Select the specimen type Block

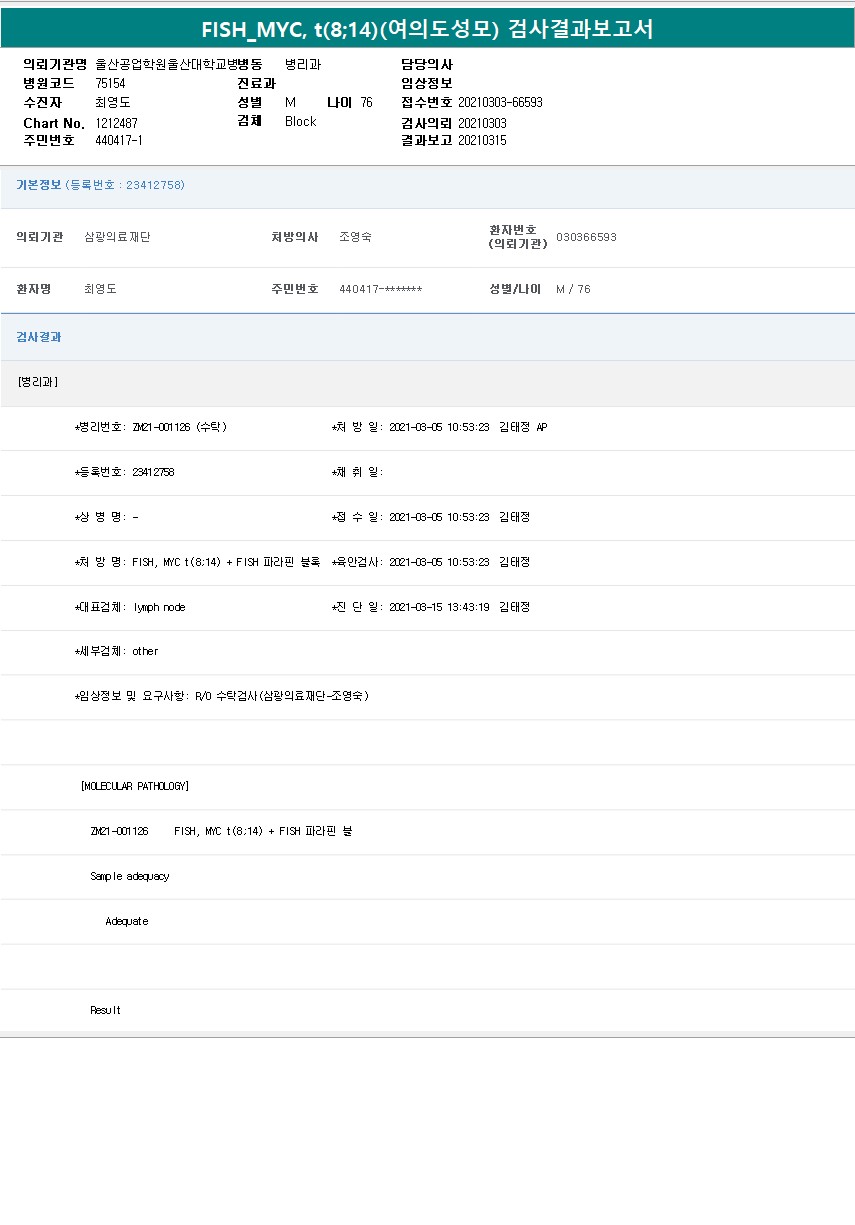[x=300, y=121]
